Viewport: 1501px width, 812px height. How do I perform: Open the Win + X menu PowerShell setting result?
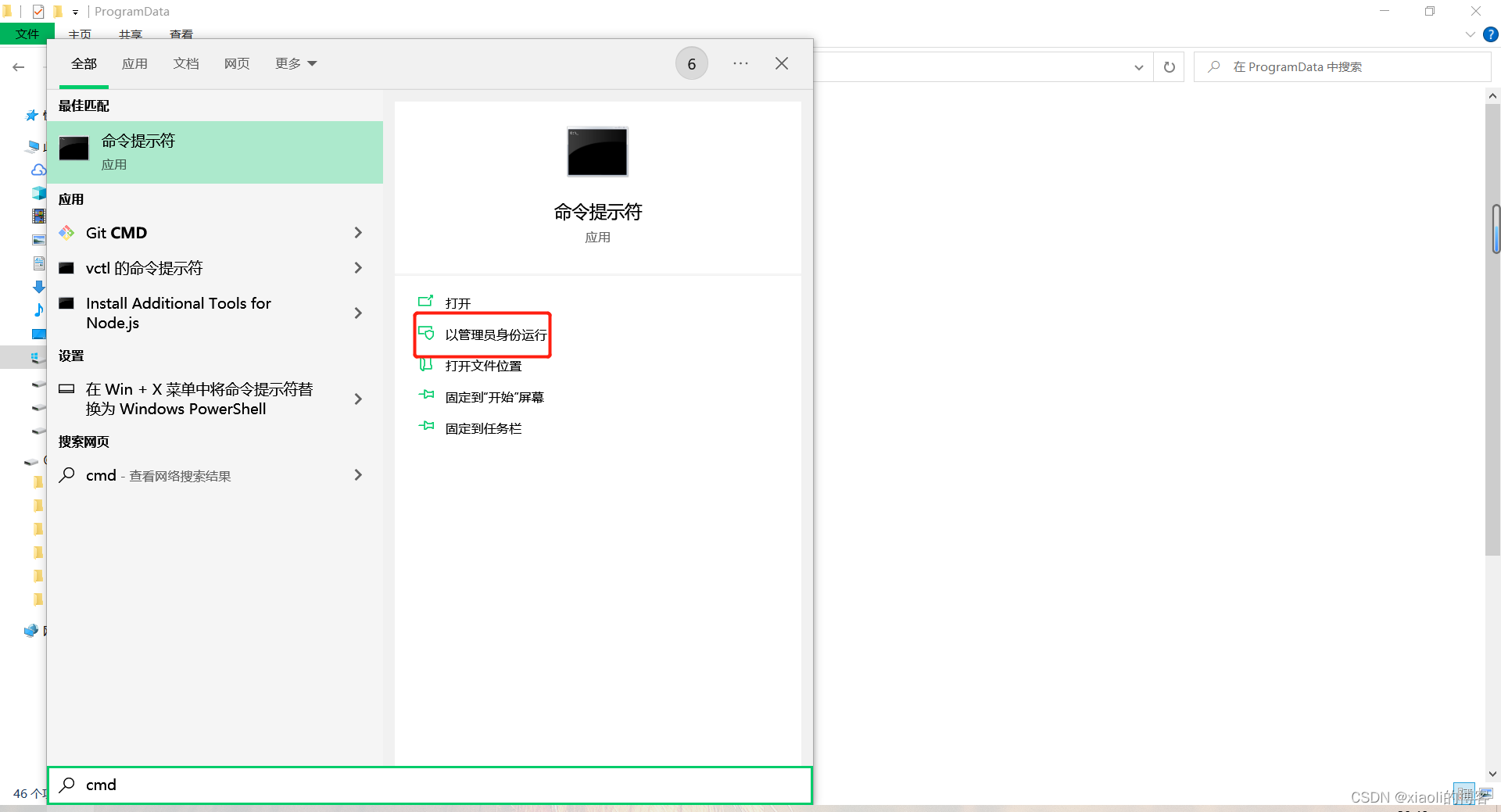point(215,399)
